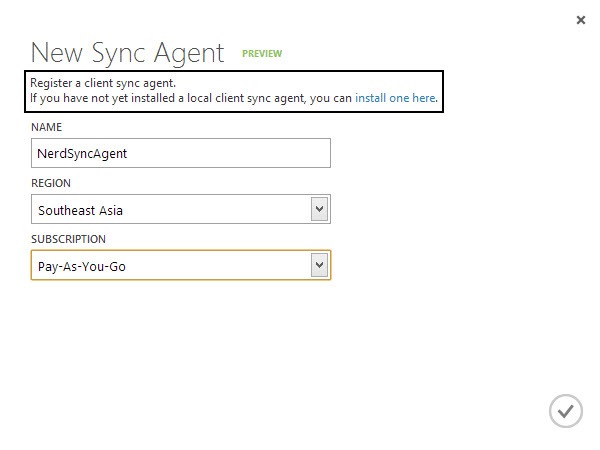Click blank space inside the Subscription combo box
Screen dimensions: 600x450
pos(218,265)
